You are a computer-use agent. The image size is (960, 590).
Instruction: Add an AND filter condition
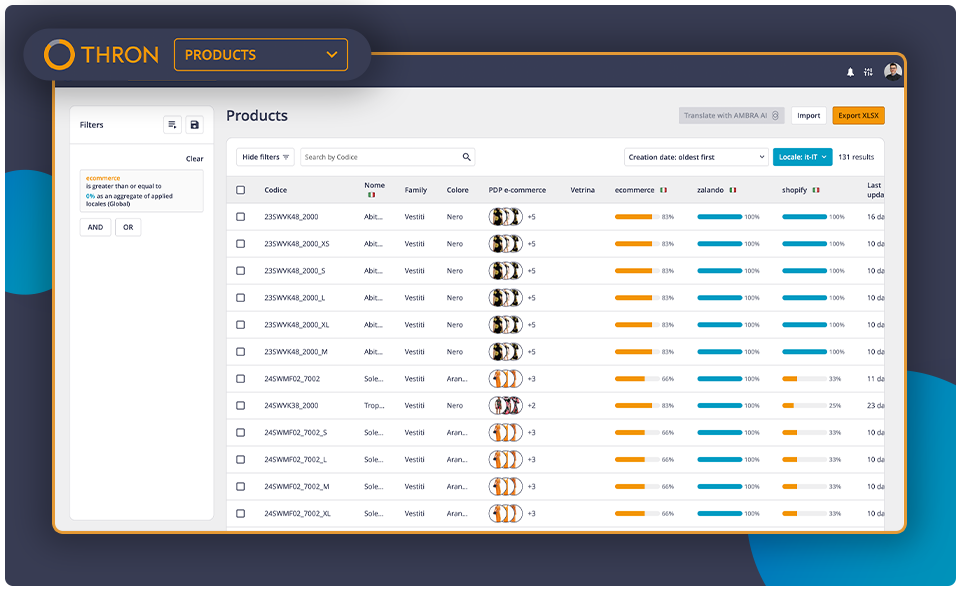[96, 227]
